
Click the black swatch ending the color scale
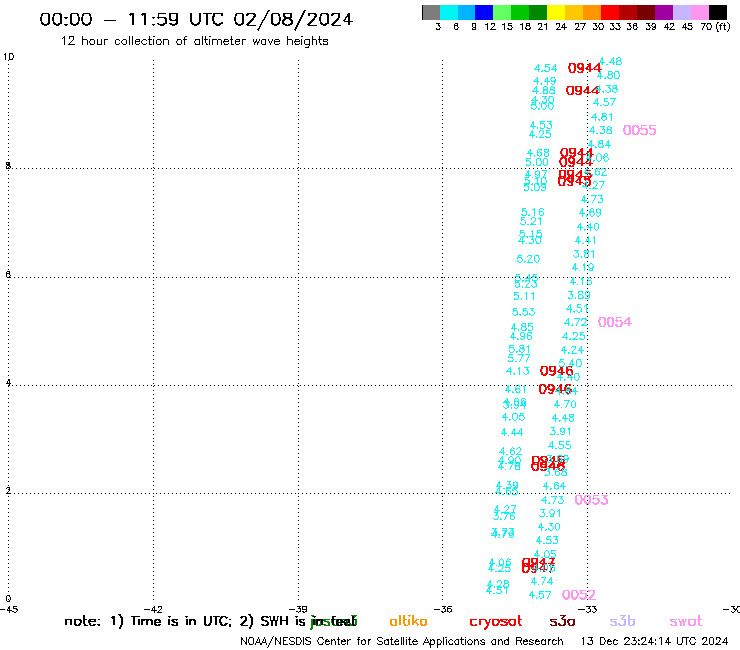[x=717, y=12]
